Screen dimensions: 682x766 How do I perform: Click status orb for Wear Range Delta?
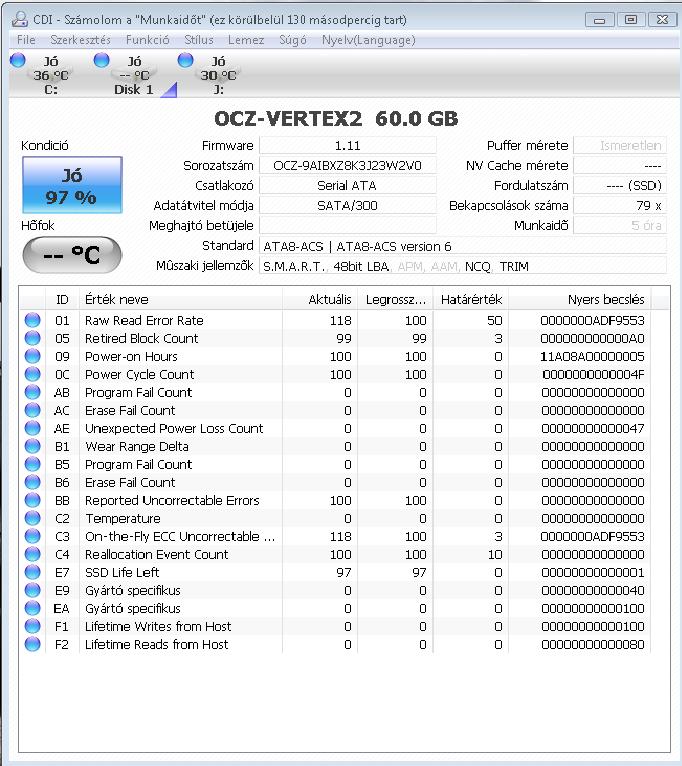[x=32, y=446]
